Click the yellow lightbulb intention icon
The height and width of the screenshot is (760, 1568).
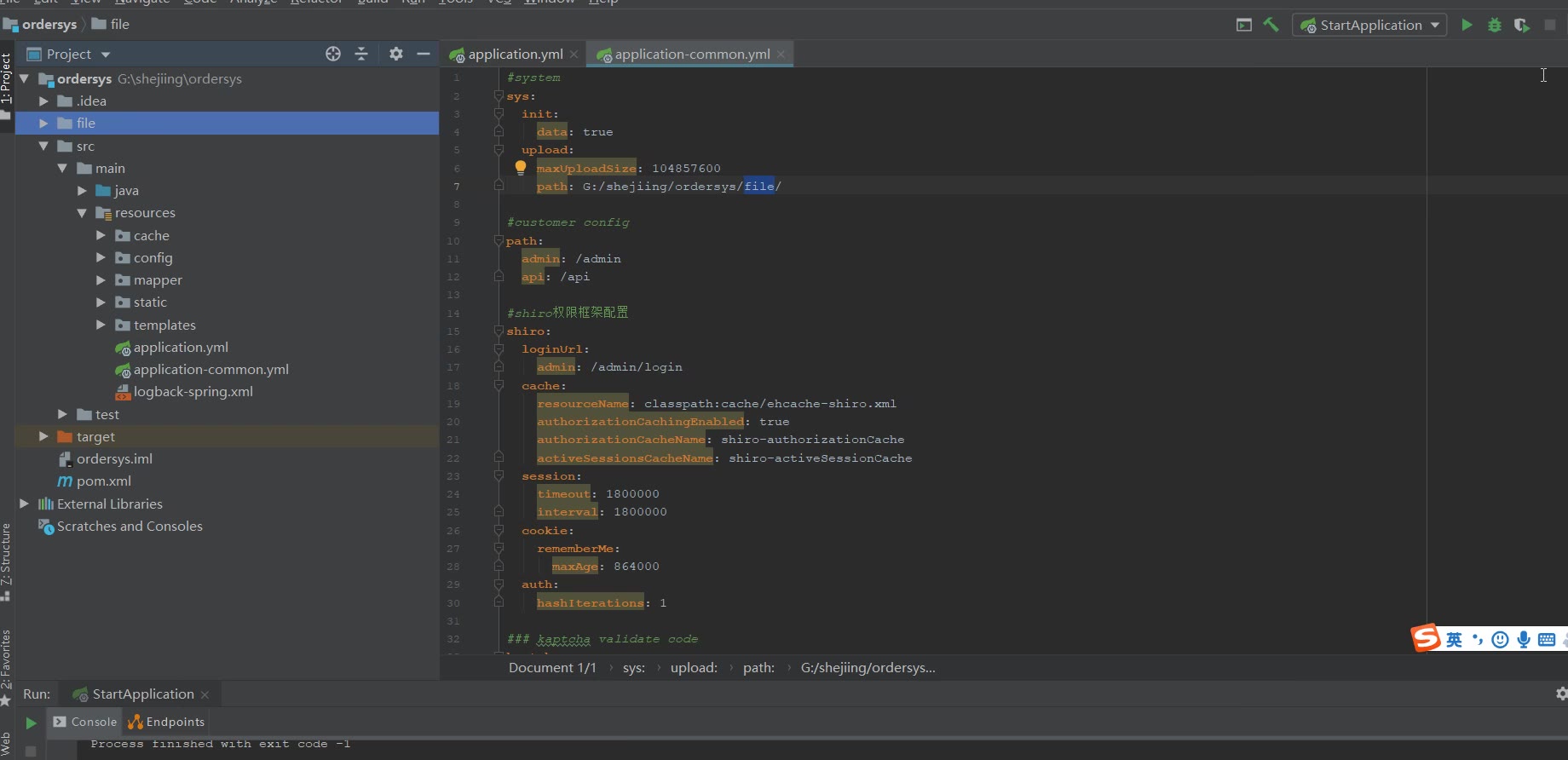point(521,168)
